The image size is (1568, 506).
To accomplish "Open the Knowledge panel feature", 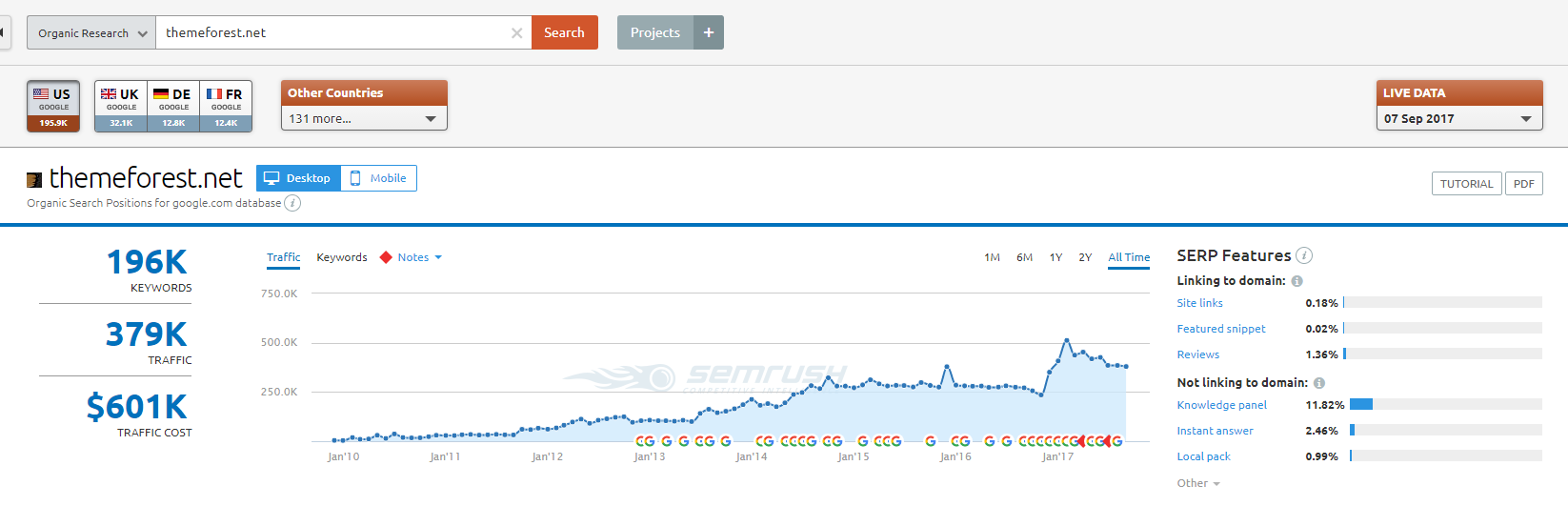I will (1221, 405).
